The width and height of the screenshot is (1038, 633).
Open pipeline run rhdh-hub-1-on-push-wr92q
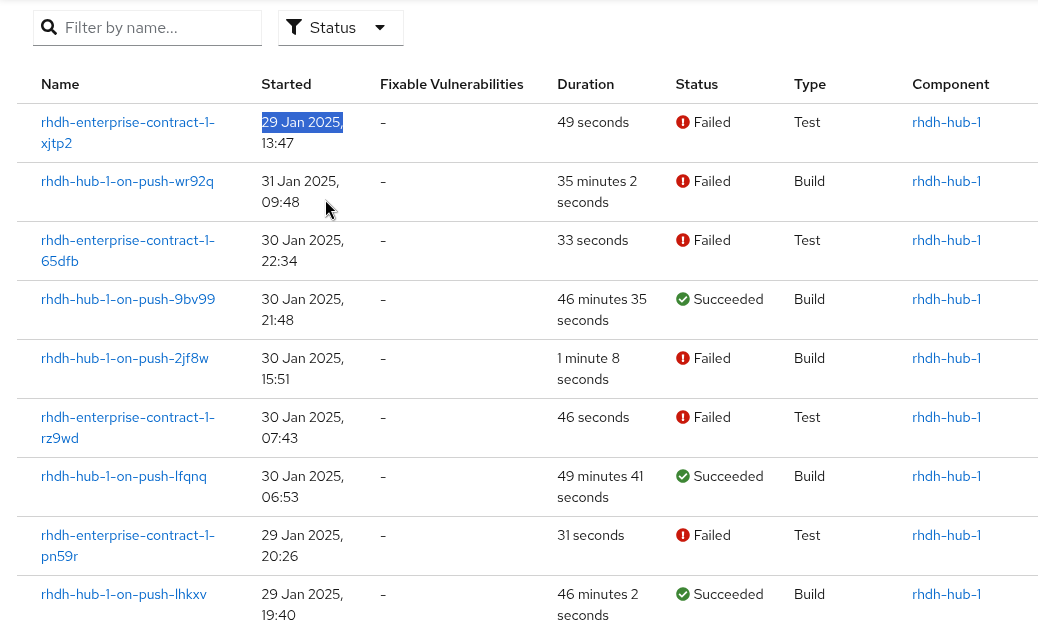coord(127,182)
